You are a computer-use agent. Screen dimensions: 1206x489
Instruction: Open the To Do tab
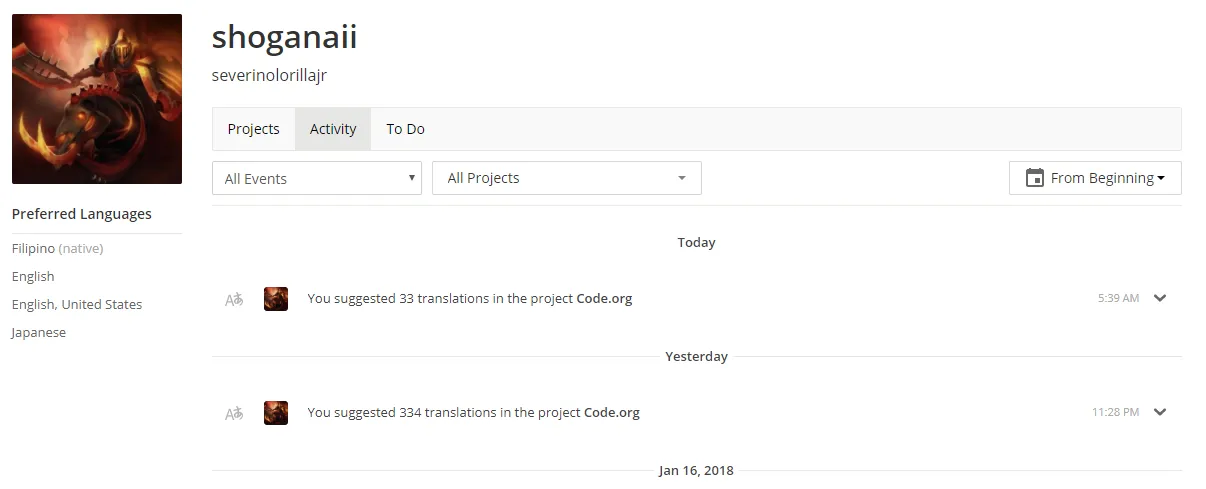point(405,129)
